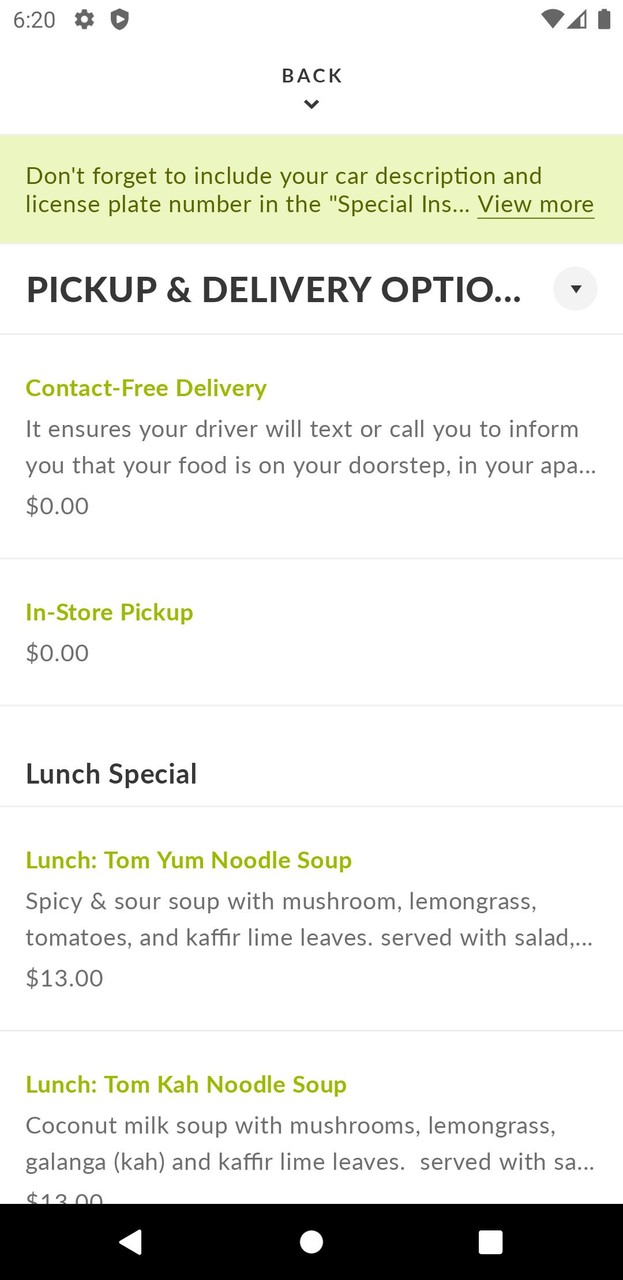The height and width of the screenshot is (1280, 623).
Task: Tap the Wi-Fi signal status icon
Action: coord(551,19)
